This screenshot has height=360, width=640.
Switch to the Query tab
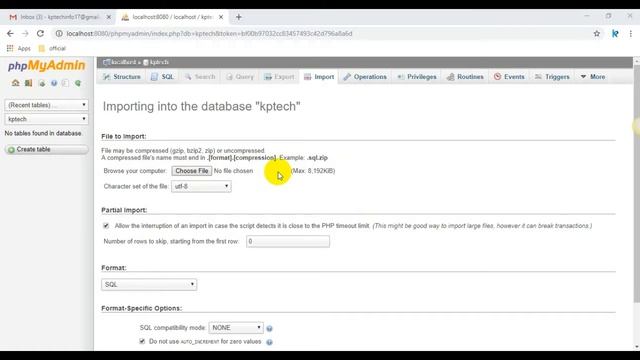[240, 77]
